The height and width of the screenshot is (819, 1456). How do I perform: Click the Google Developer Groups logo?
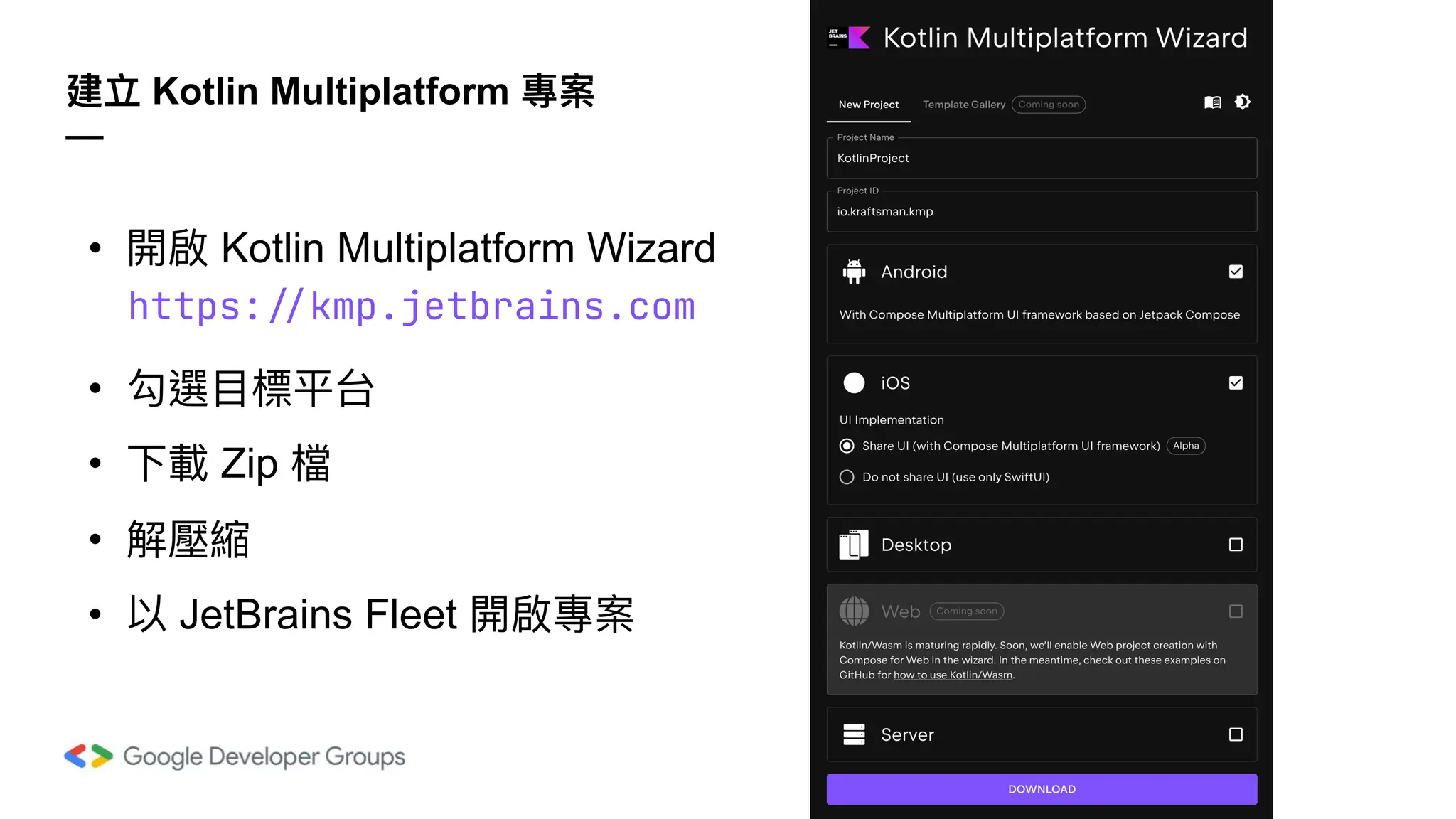[x=235, y=756]
